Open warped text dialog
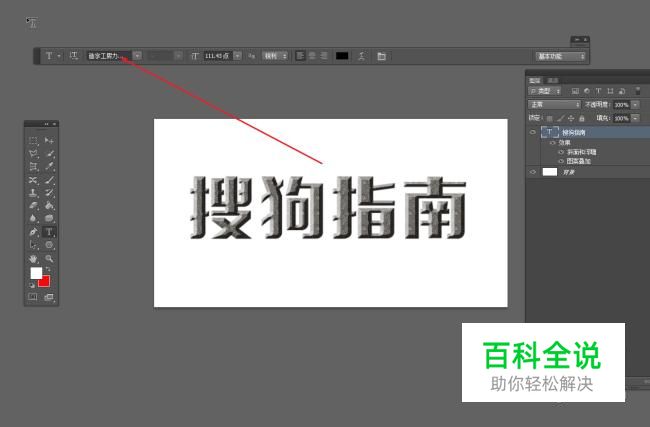 click(361, 56)
